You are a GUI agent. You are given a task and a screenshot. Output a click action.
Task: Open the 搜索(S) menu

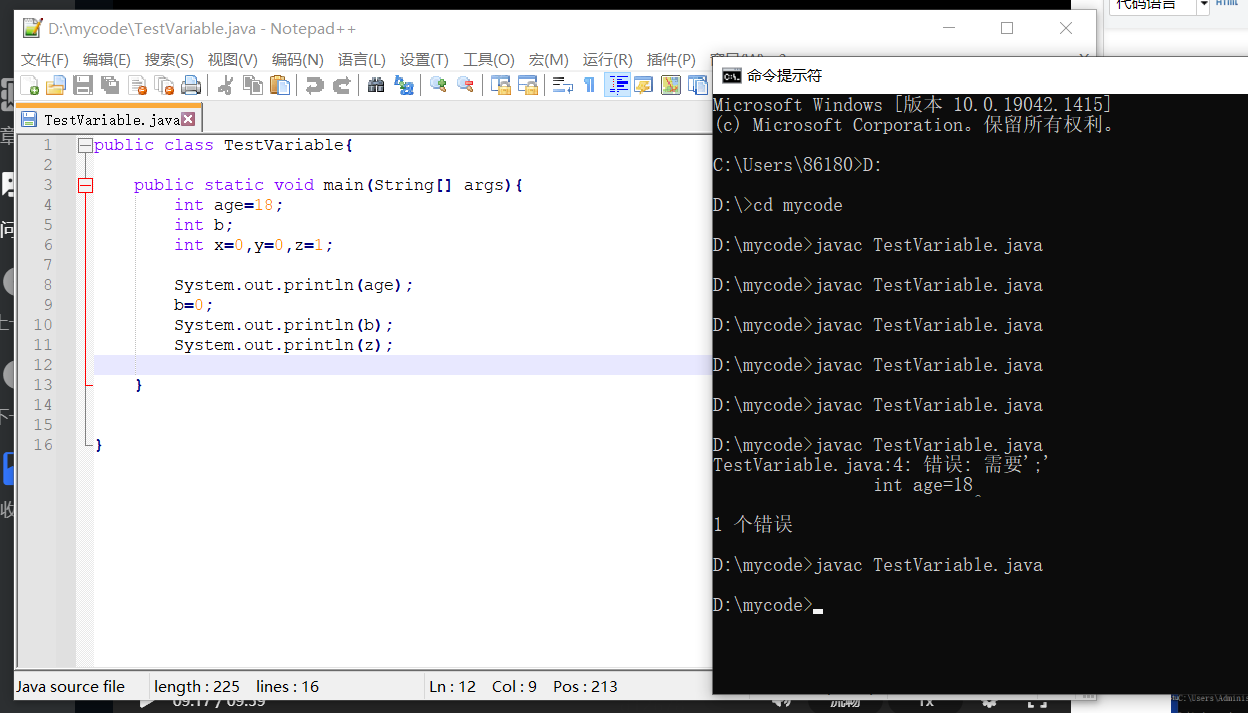(169, 60)
